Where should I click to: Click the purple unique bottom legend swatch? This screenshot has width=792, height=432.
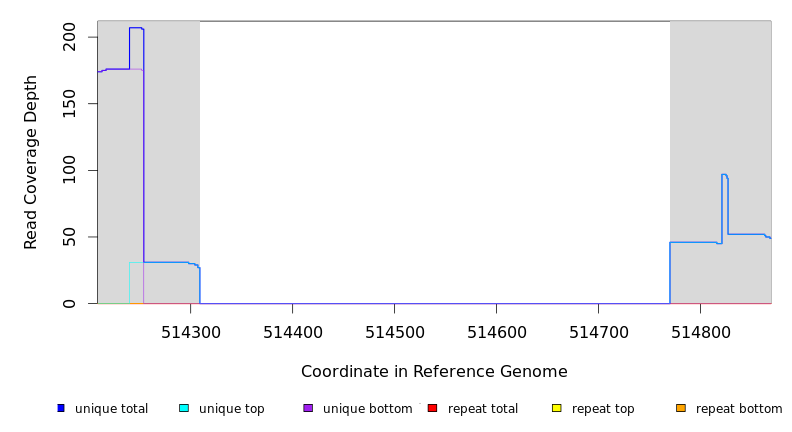(308, 408)
